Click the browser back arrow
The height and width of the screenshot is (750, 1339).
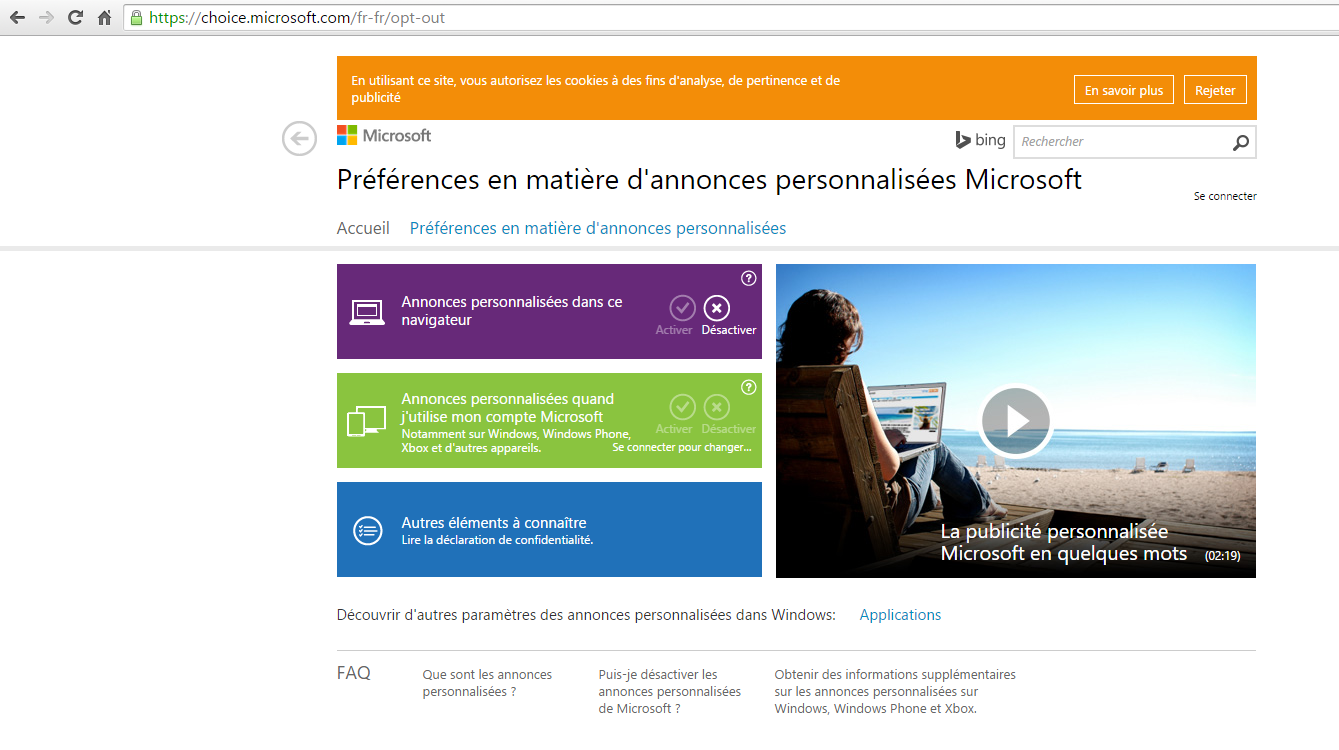(17, 17)
